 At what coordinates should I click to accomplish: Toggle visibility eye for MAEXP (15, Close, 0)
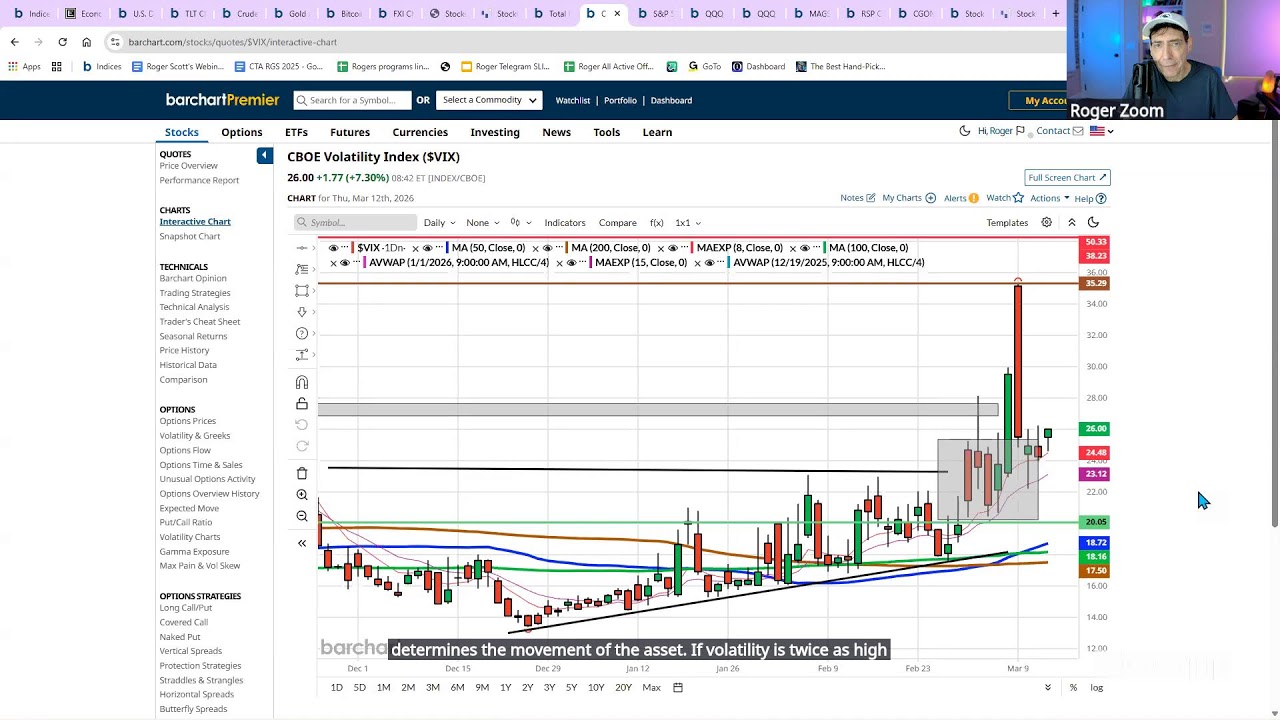[571, 263]
